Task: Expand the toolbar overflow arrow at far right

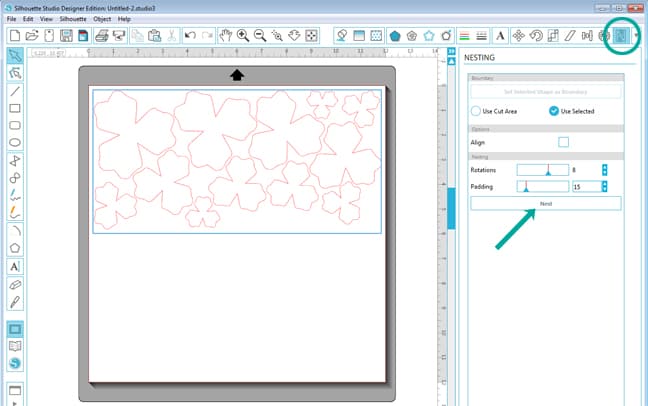Action: (x=638, y=37)
